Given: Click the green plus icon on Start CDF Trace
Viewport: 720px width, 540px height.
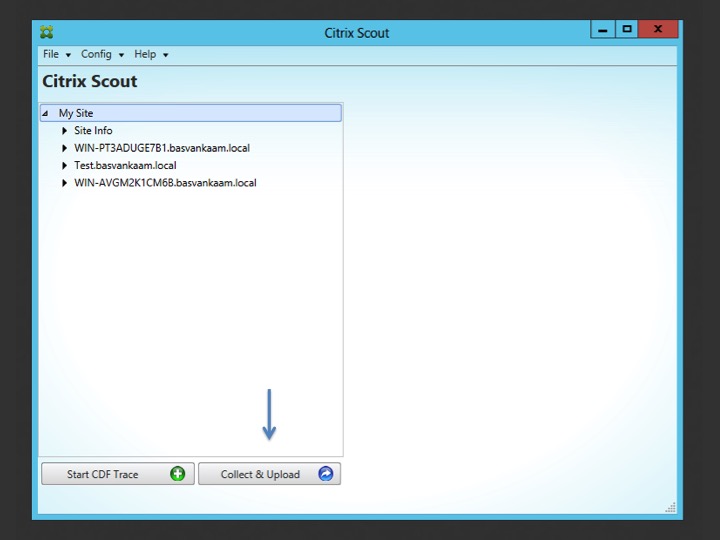Looking at the screenshot, I should tap(178, 473).
